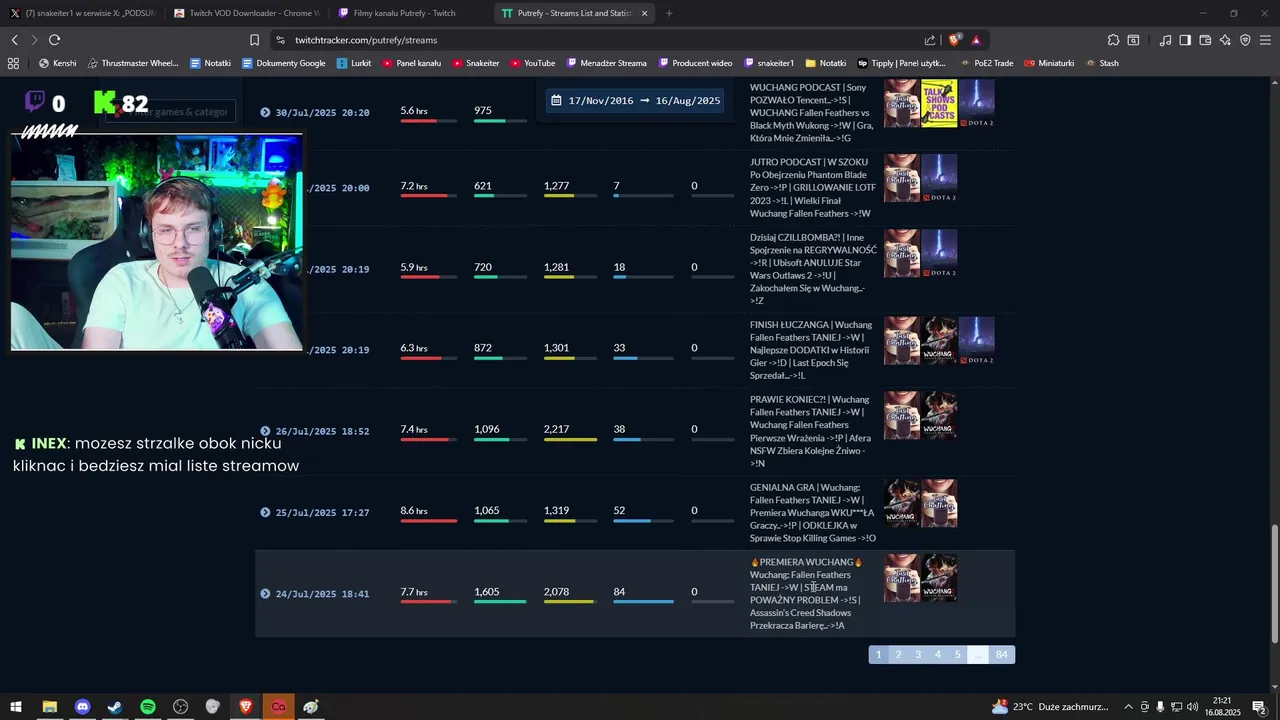This screenshot has height=720, width=1280.
Task: Open the Dokumenty Google bookmark
Action: point(283,63)
